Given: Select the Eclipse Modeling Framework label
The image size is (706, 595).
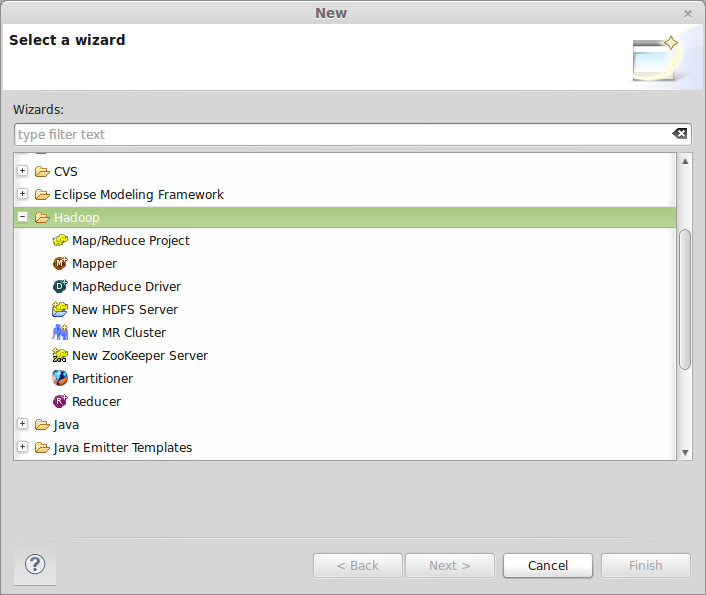Looking at the screenshot, I should point(139,195).
